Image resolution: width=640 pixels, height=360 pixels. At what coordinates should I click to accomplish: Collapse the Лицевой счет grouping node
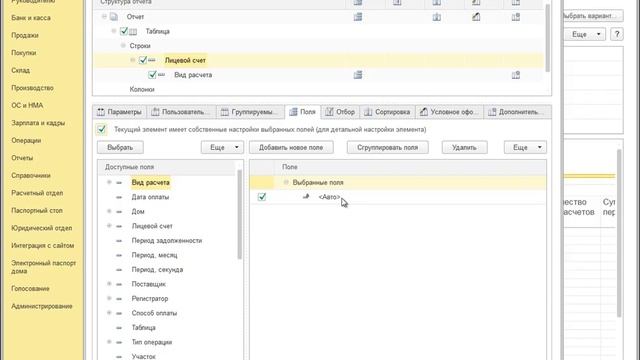pyautogui.click(x=133, y=60)
